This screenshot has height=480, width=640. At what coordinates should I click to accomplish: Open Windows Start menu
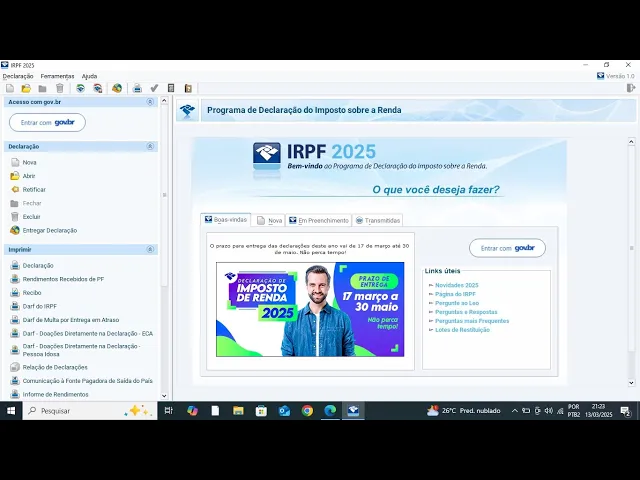pos(11,411)
